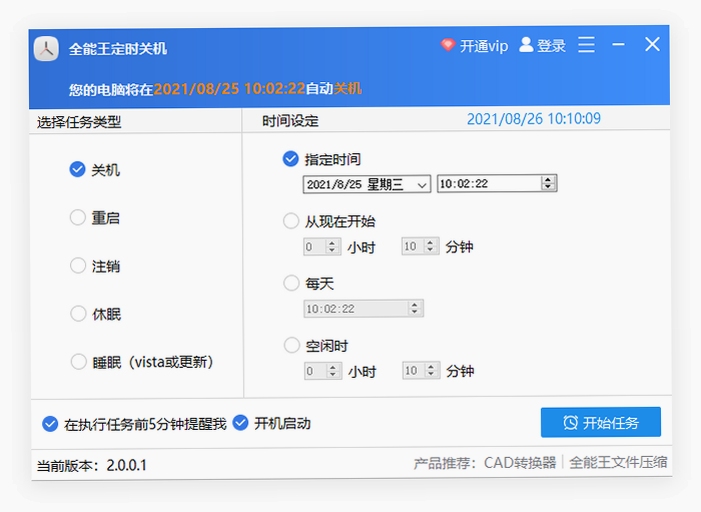Close the 全能王定时关机 window

point(652,44)
